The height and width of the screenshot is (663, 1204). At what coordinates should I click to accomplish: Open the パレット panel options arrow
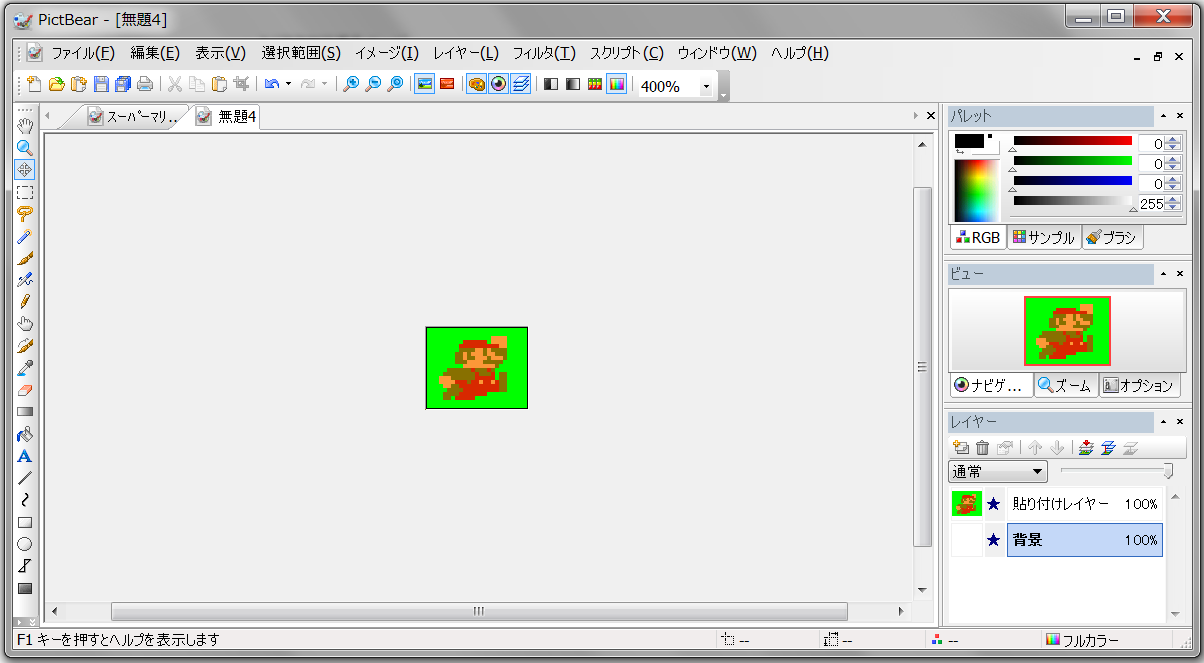coord(1163,116)
